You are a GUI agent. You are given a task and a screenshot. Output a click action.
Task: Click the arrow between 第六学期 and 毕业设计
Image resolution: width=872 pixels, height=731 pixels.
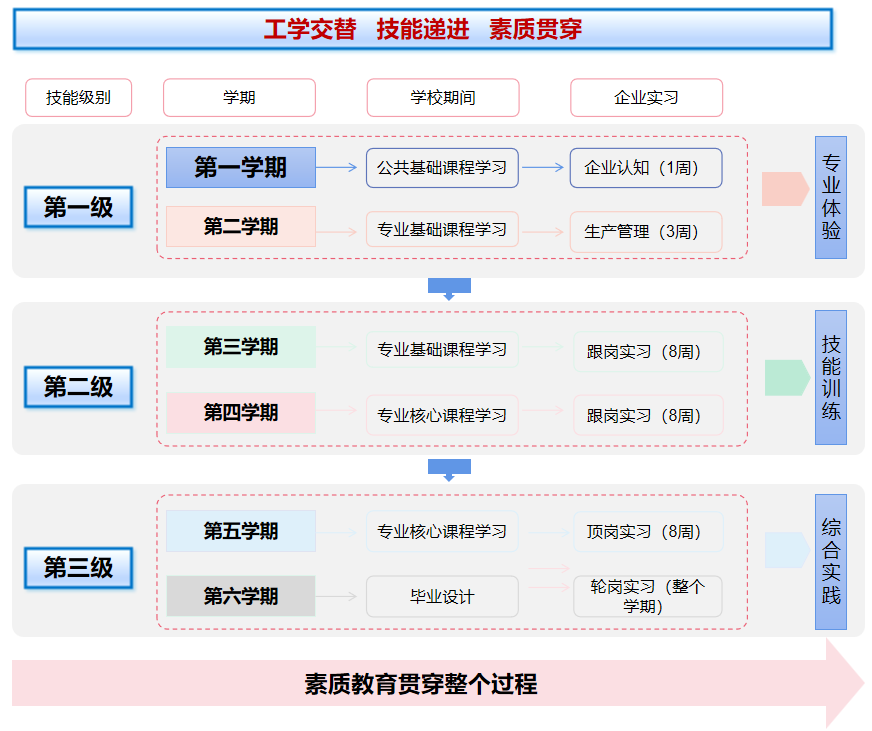[x=339, y=597]
